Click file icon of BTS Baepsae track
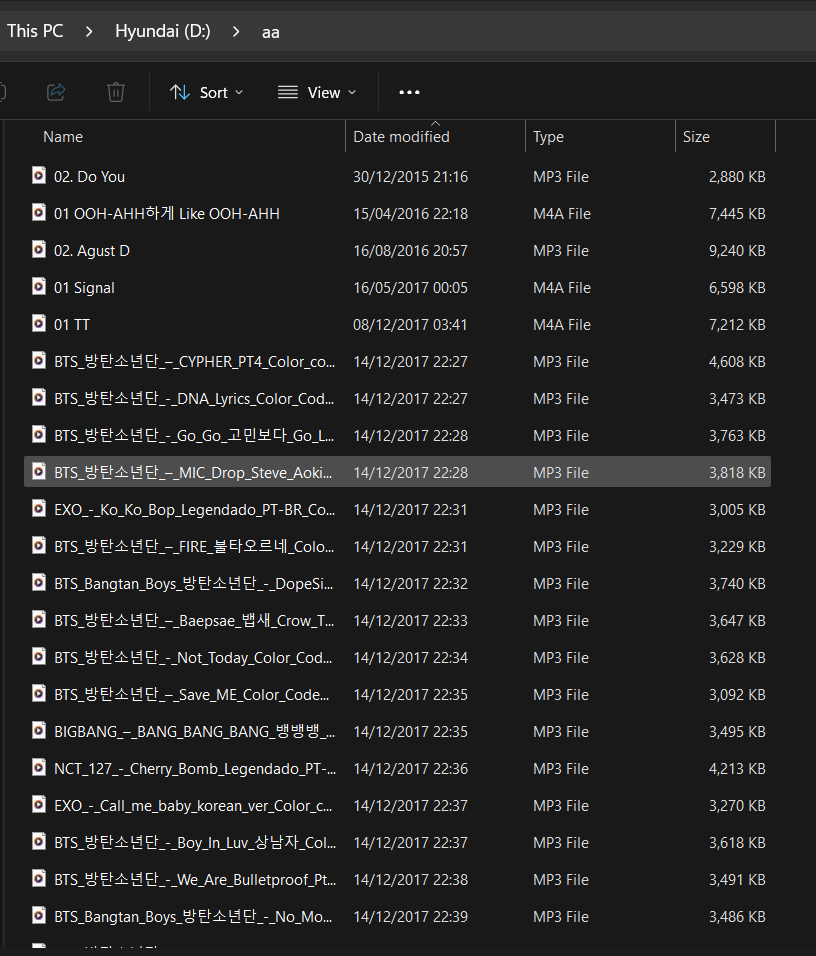Image resolution: width=816 pixels, height=956 pixels. (39, 620)
